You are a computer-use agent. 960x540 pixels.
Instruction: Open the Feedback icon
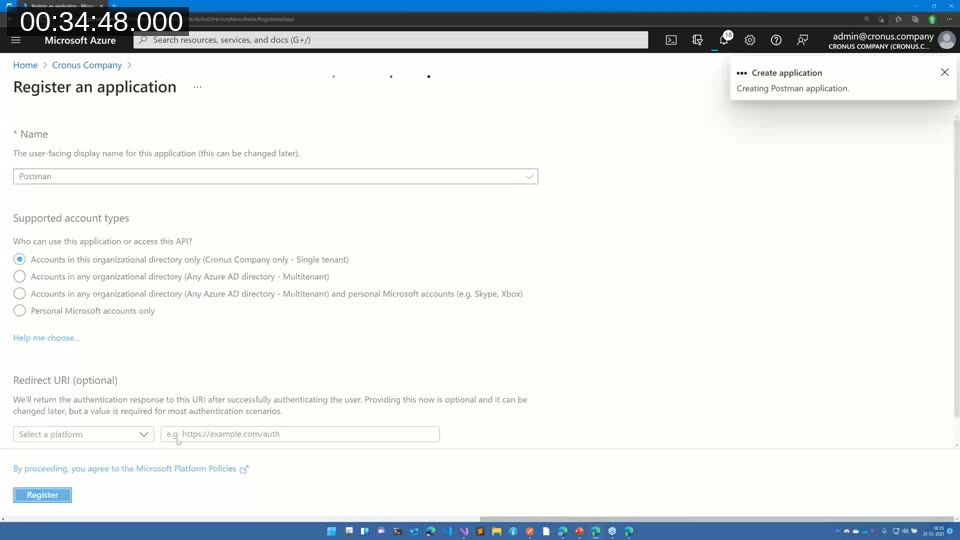(x=802, y=40)
